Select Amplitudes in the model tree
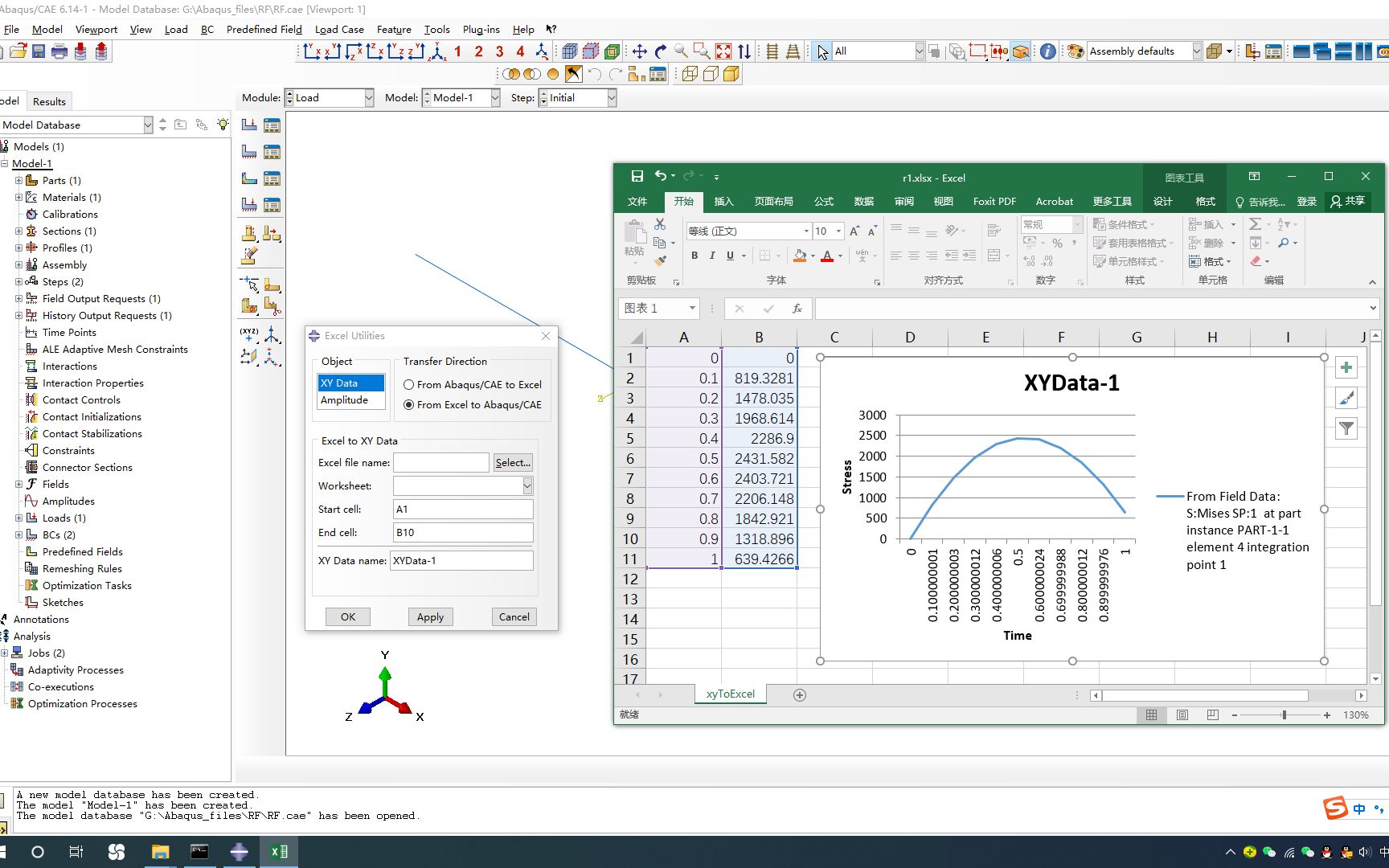The width and height of the screenshot is (1389, 868). (68, 501)
